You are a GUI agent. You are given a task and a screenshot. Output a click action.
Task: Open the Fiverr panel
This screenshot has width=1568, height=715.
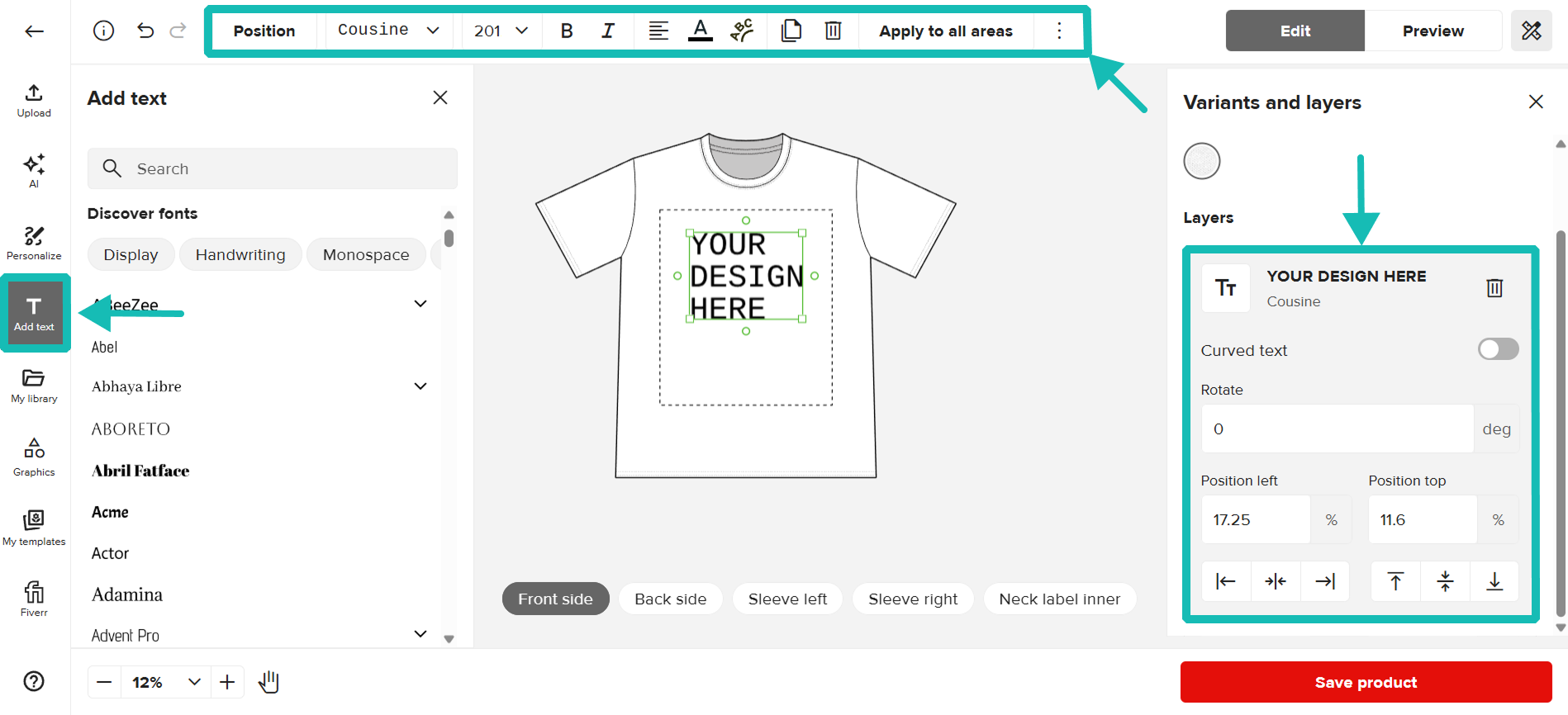pos(34,599)
